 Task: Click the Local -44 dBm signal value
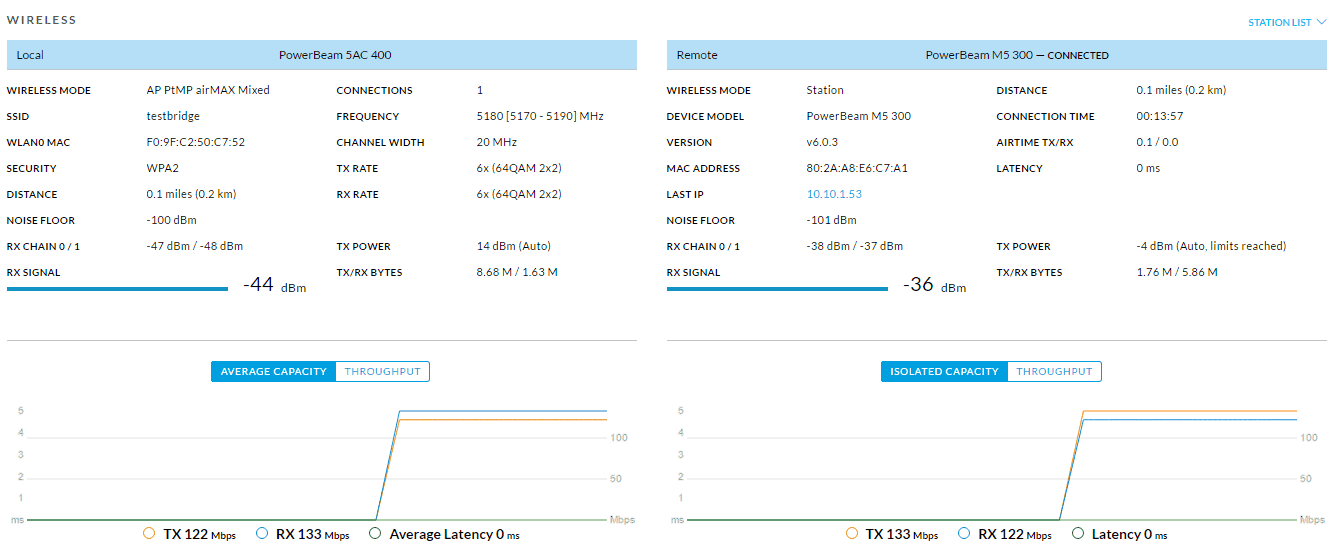tap(274, 286)
